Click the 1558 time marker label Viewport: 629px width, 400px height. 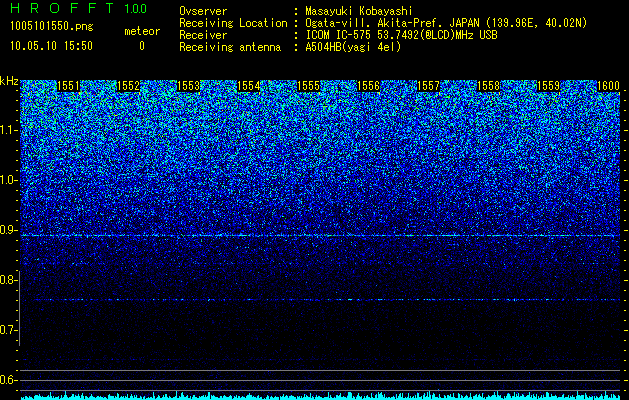[489, 86]
